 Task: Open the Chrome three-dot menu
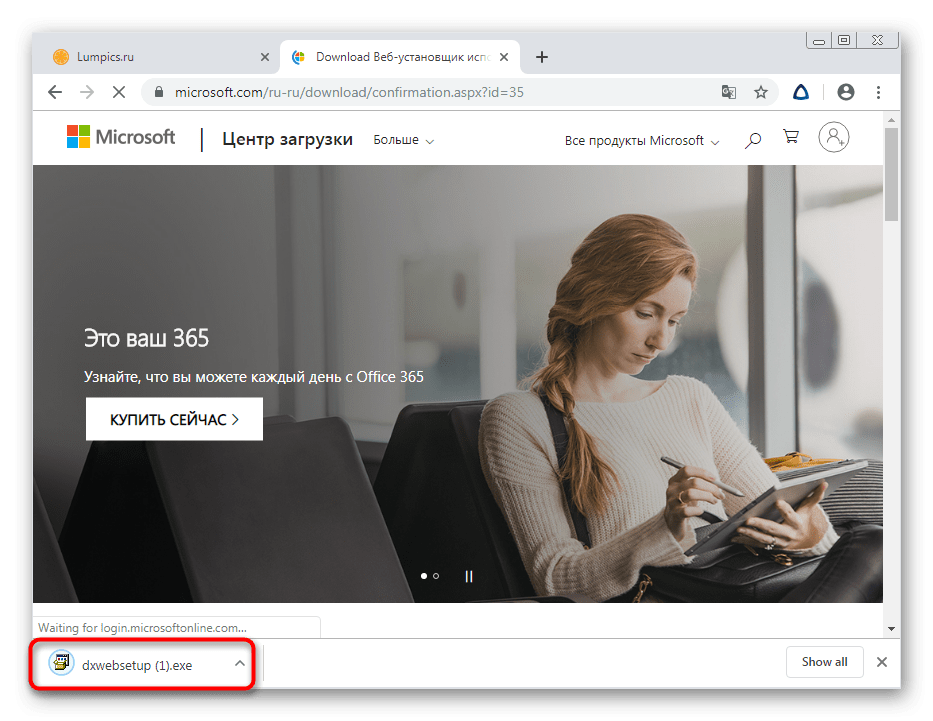tap(878, 92)
